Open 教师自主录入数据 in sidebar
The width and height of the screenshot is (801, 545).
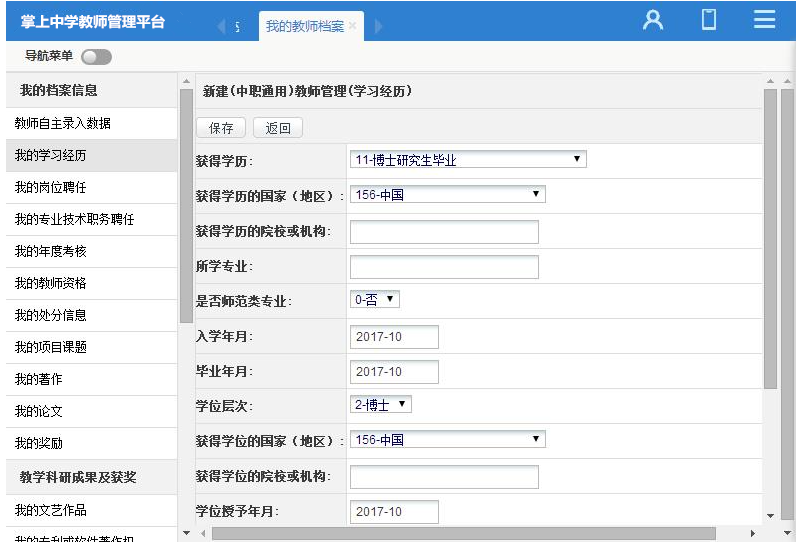[91, 123]
